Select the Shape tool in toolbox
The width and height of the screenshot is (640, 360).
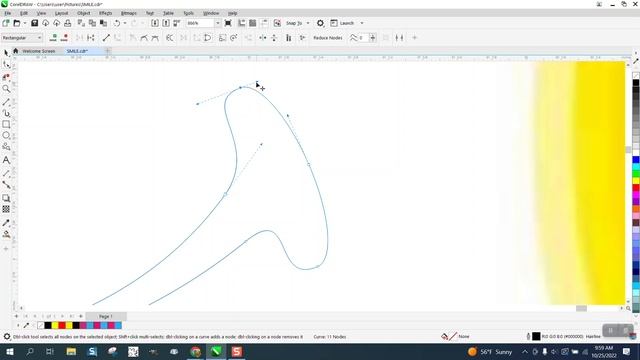coord(6,65)
